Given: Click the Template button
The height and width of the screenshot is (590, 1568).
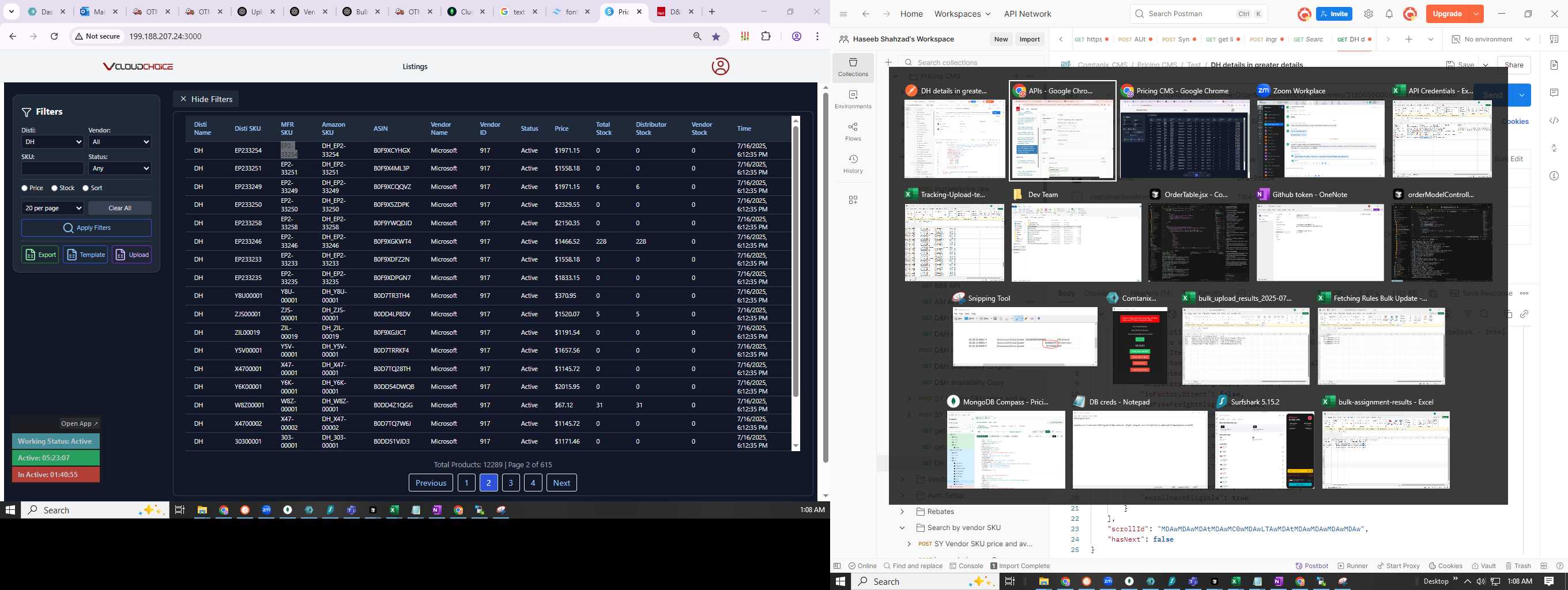Looking at the screenshot, I should [85, 255].
